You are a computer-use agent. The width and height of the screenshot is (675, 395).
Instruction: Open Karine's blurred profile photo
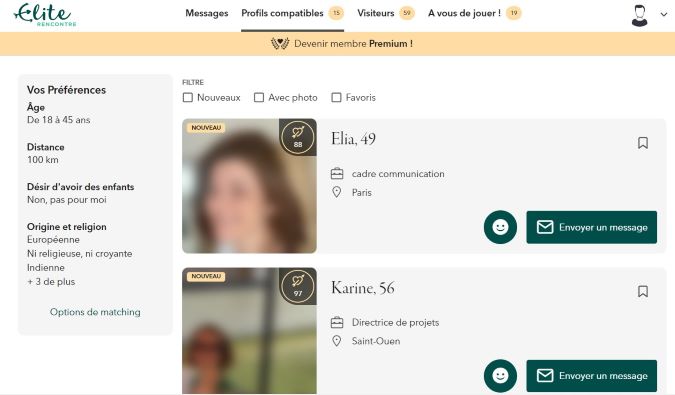(249, 330)
